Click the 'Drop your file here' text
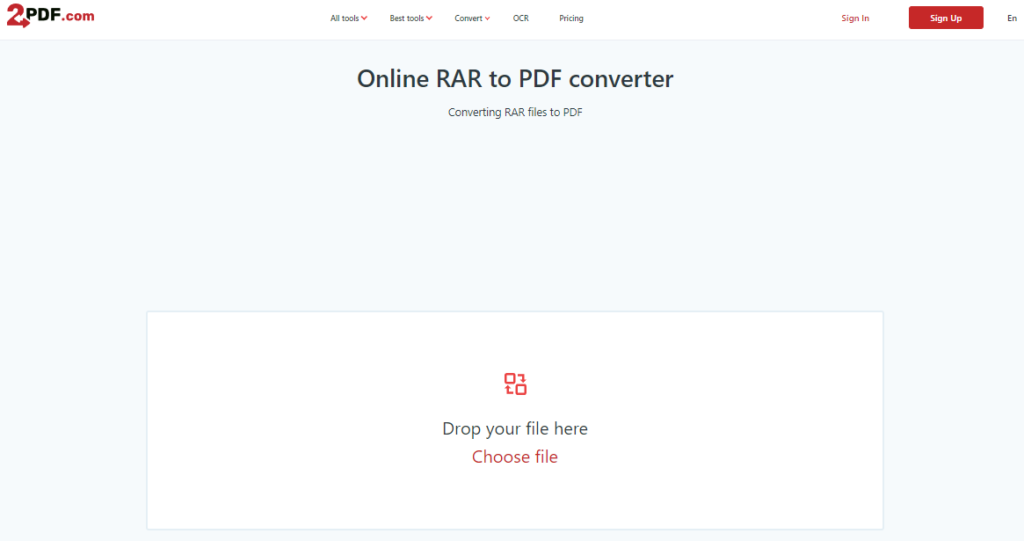This screenshot has height=541, width=1024. (x=515, y=429)
